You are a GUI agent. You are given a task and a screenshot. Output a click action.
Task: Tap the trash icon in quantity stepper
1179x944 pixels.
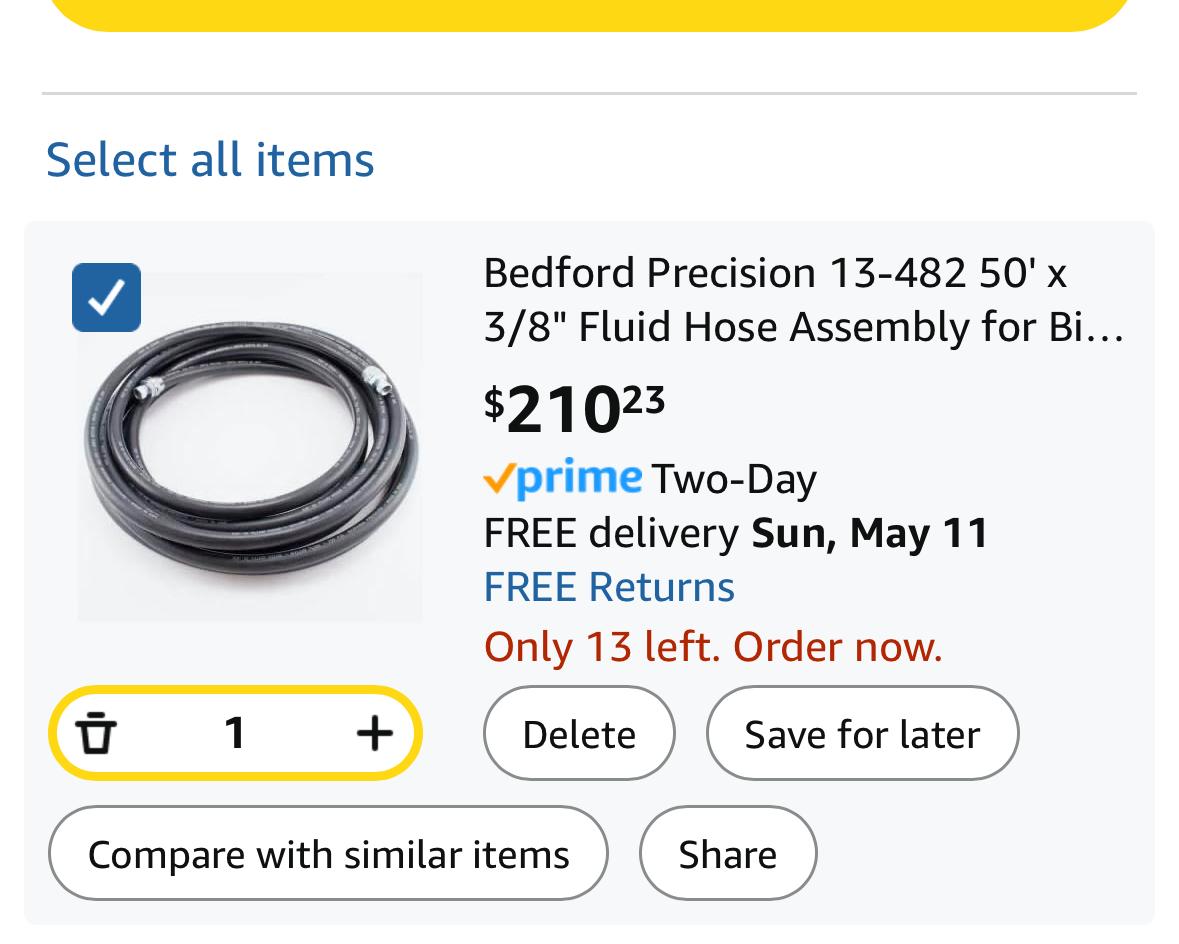[96, 733]
